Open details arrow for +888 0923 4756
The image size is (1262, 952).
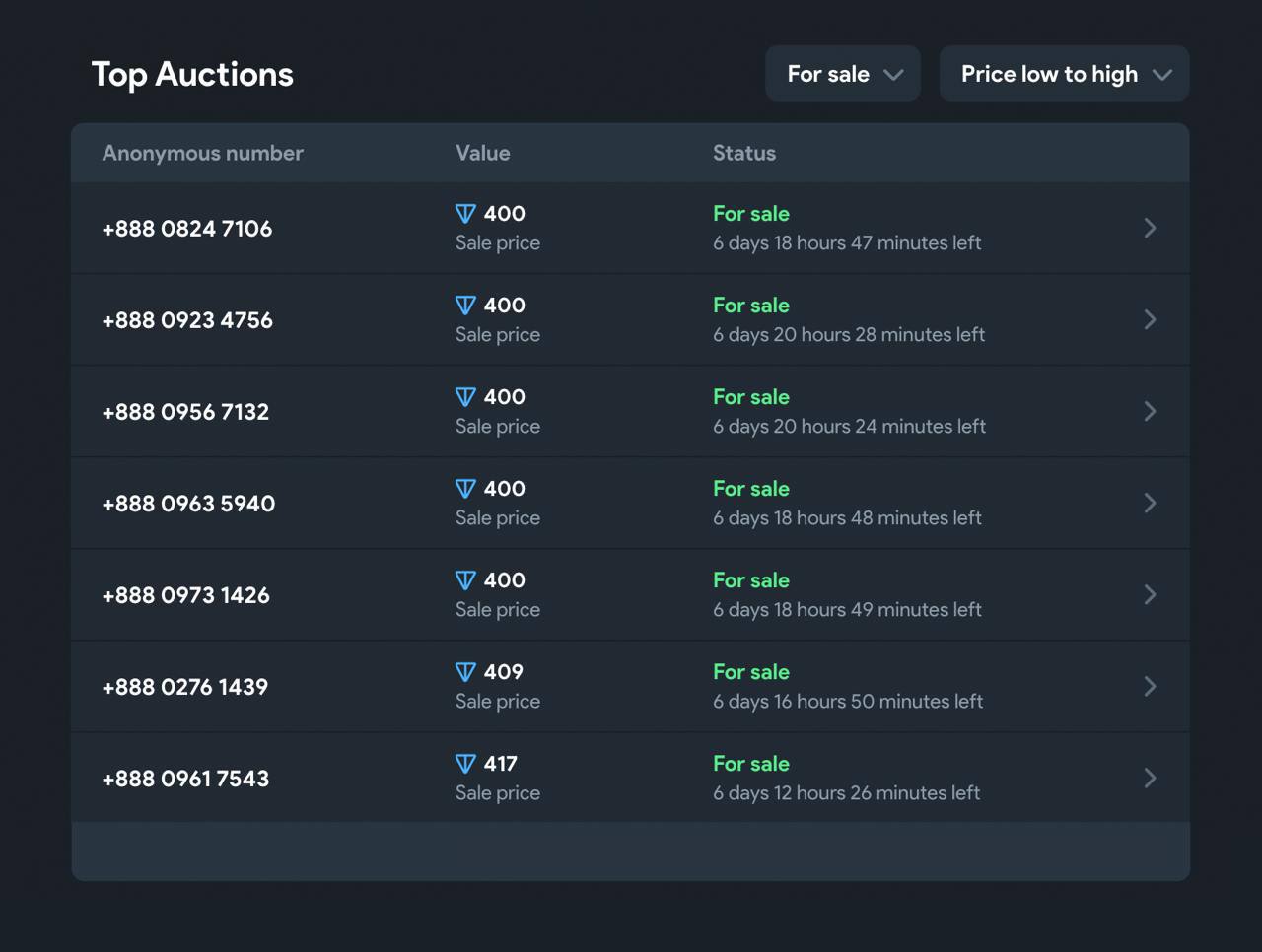click(x=1150, y=319)
